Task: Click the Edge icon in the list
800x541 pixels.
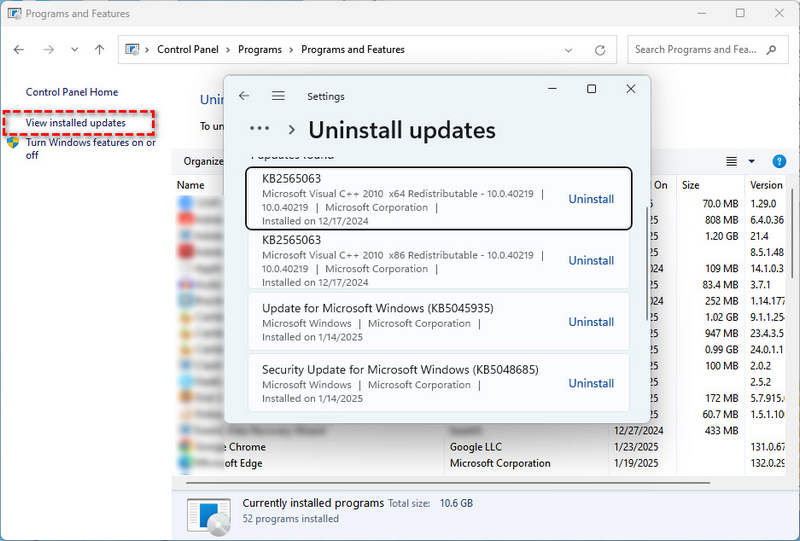Action: tap(185, 463)
